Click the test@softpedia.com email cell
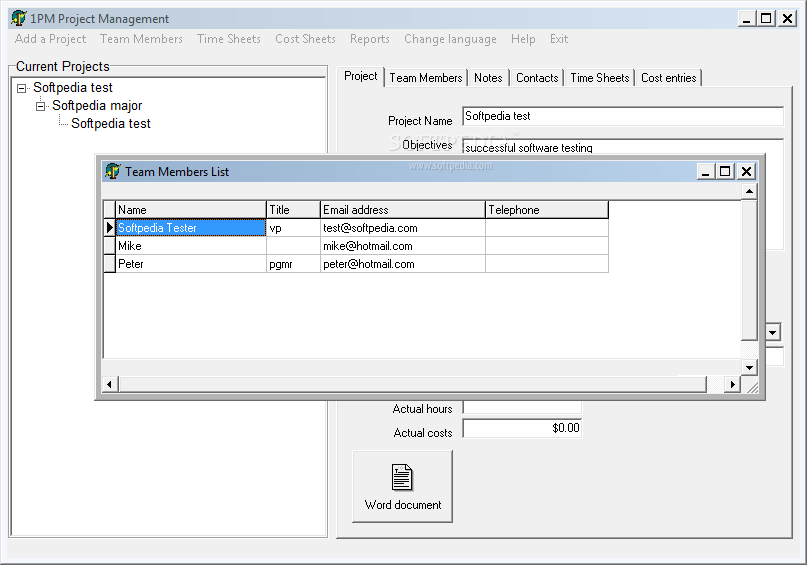This screenshot has height=565, width=807. pyautogui.click(x=403, y=228)
